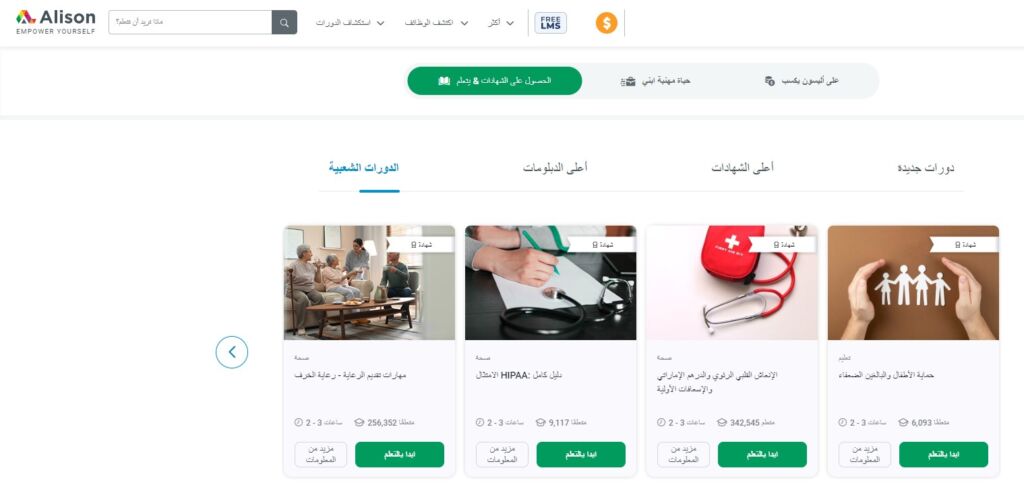Click the search magnifier icon
Viewport: 1024px width, 495px height.
284,22
